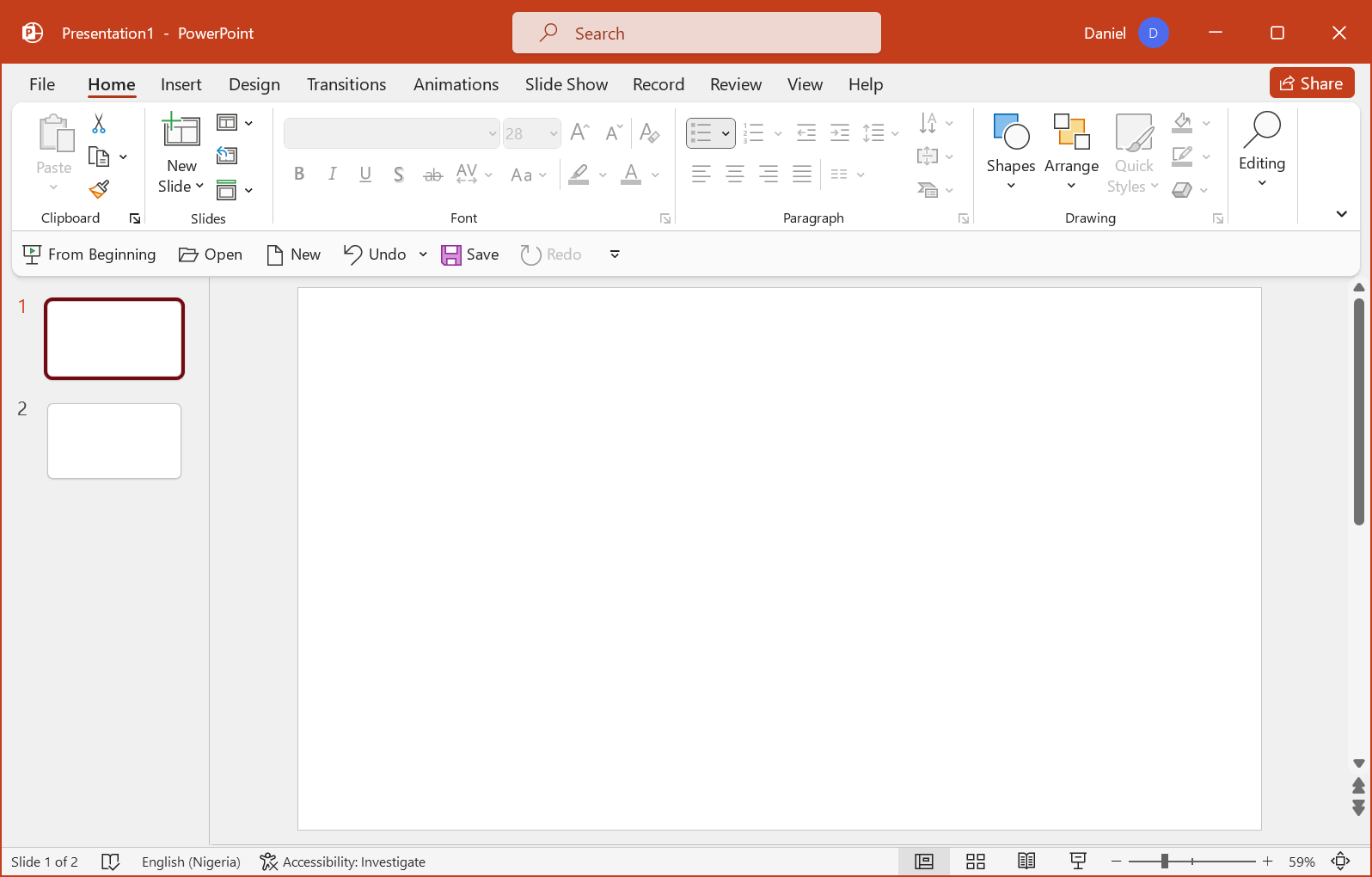Switch to Slide Sorter view
The image size is (1372, 877).
[x=975, y=862]
